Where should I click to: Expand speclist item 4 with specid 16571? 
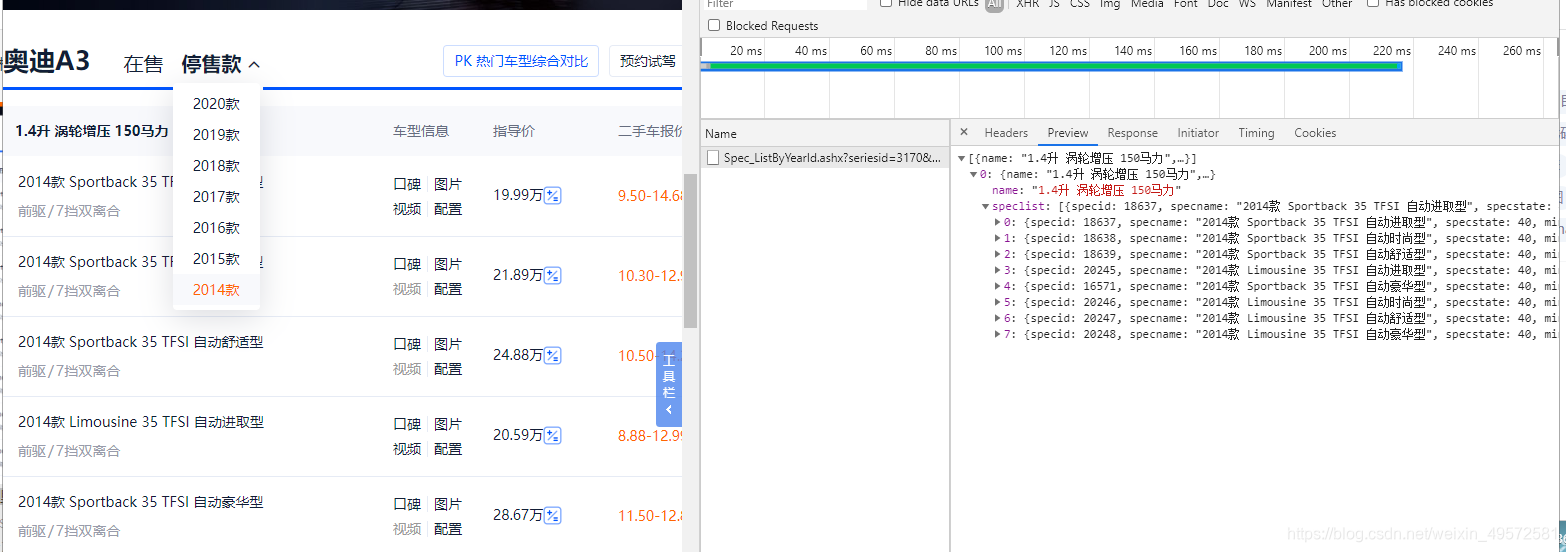tap(998, 286)
